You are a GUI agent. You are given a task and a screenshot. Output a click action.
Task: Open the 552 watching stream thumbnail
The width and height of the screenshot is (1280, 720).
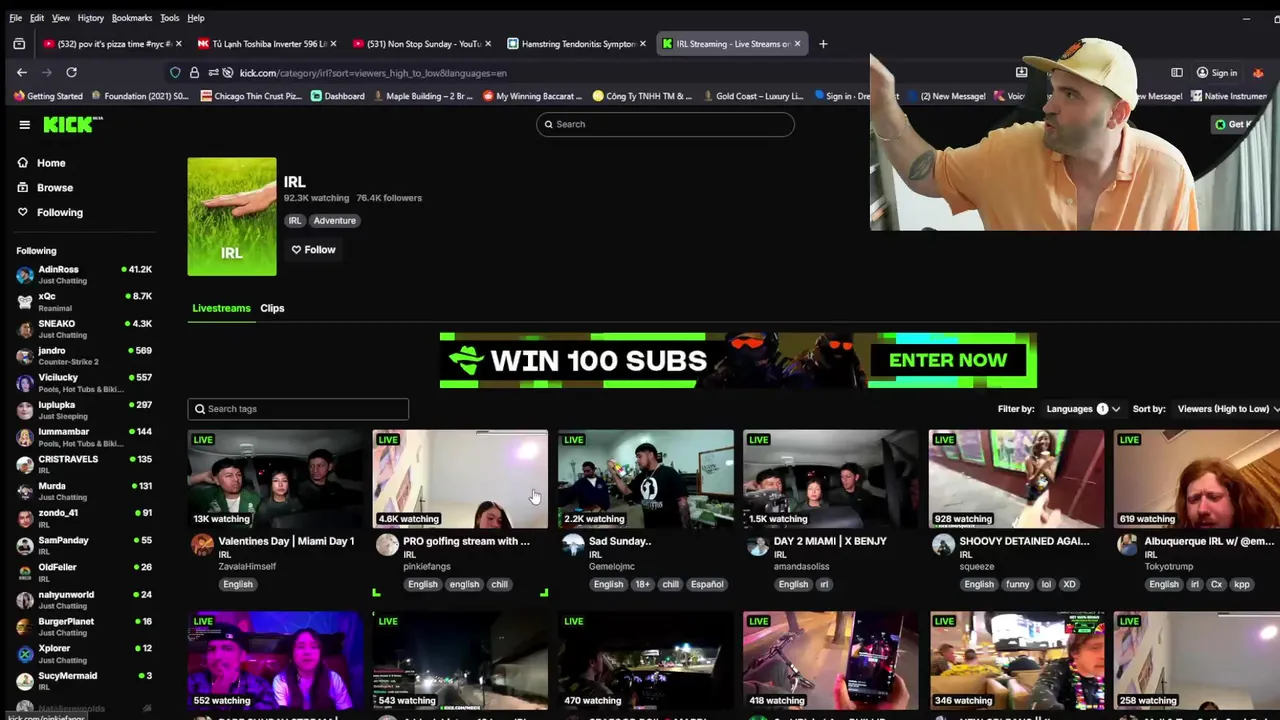pos(275,661)
